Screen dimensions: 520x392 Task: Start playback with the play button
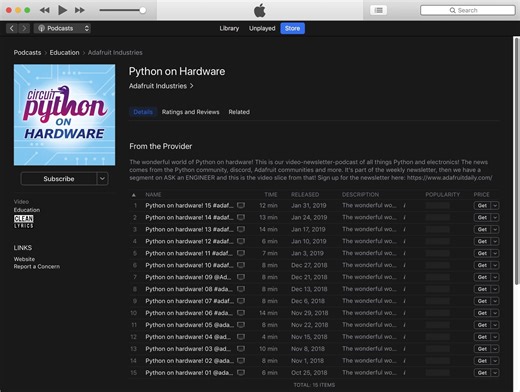pos(62,10)
